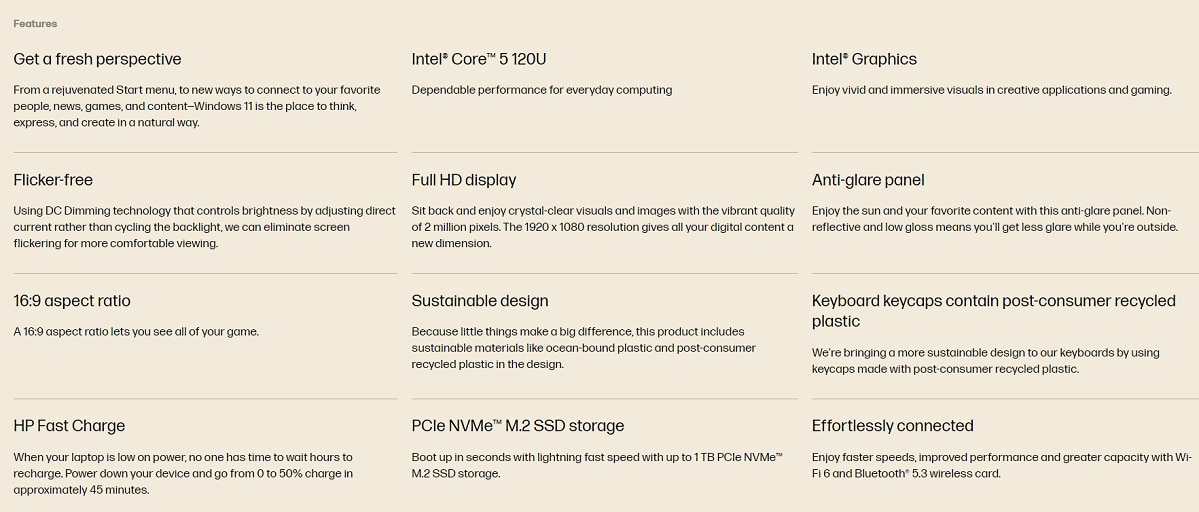Click the Features section label
The height and width of the screenshot is (512, 1199).
[35, 24]
